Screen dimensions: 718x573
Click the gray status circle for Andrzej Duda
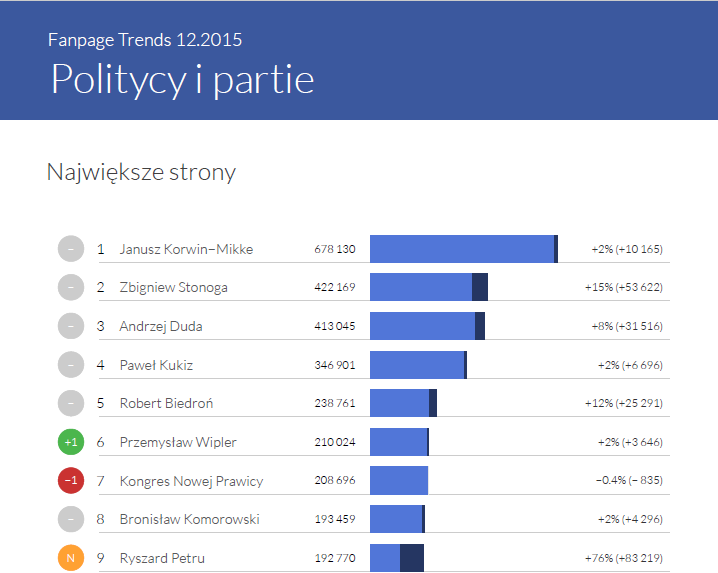[71, 326]
